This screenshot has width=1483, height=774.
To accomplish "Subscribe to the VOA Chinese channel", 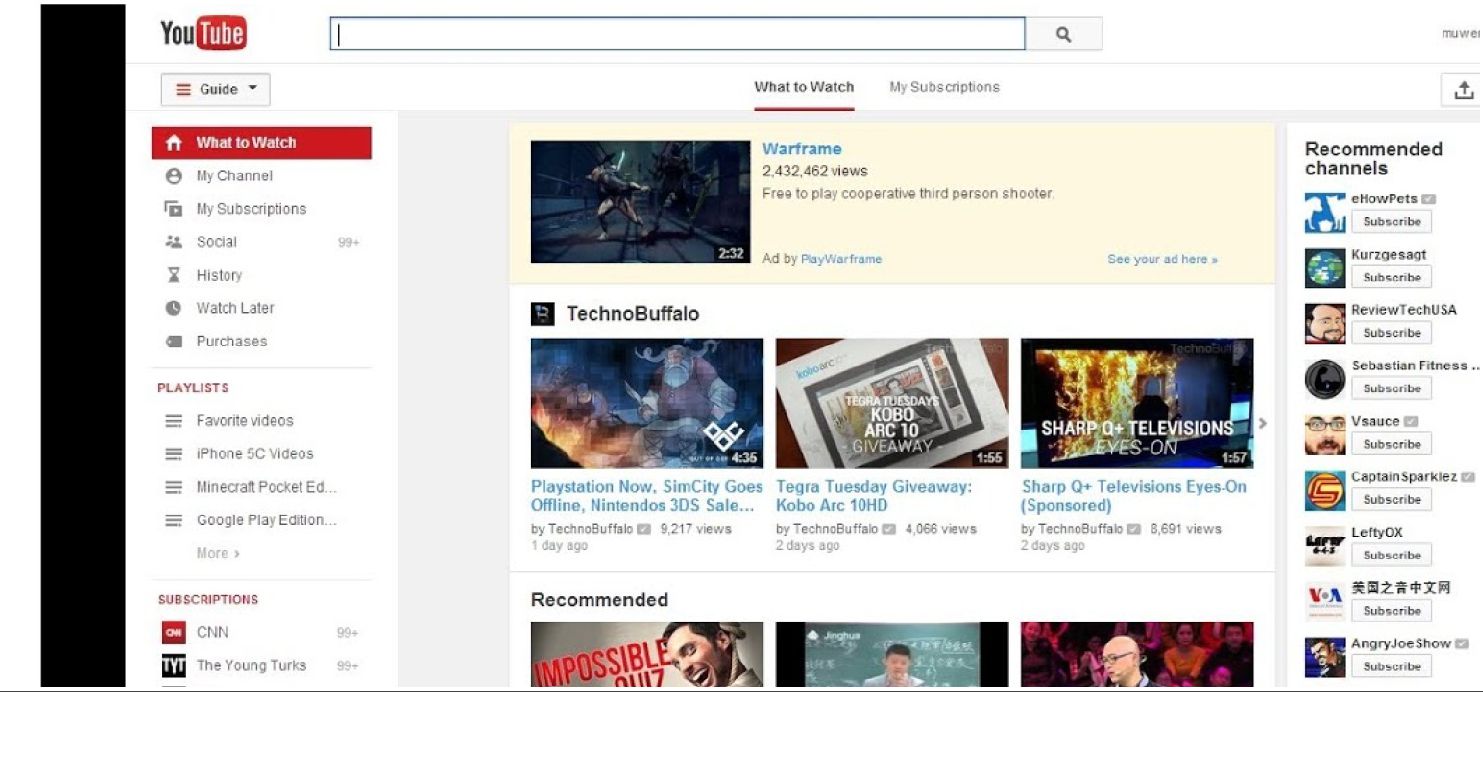I will click(x=1392, y=611).
